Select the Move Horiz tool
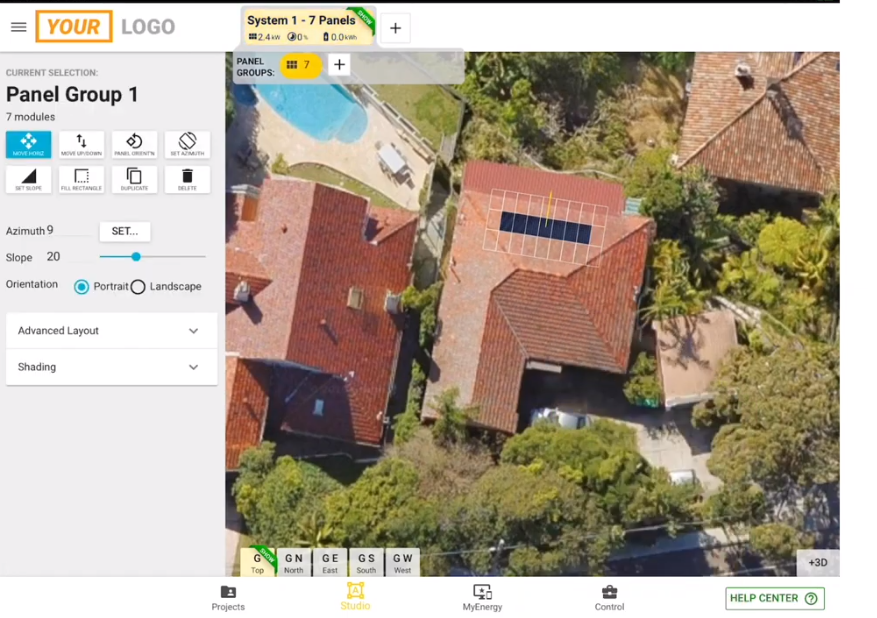This screenshot has width=877, height=618. point(28,143)
